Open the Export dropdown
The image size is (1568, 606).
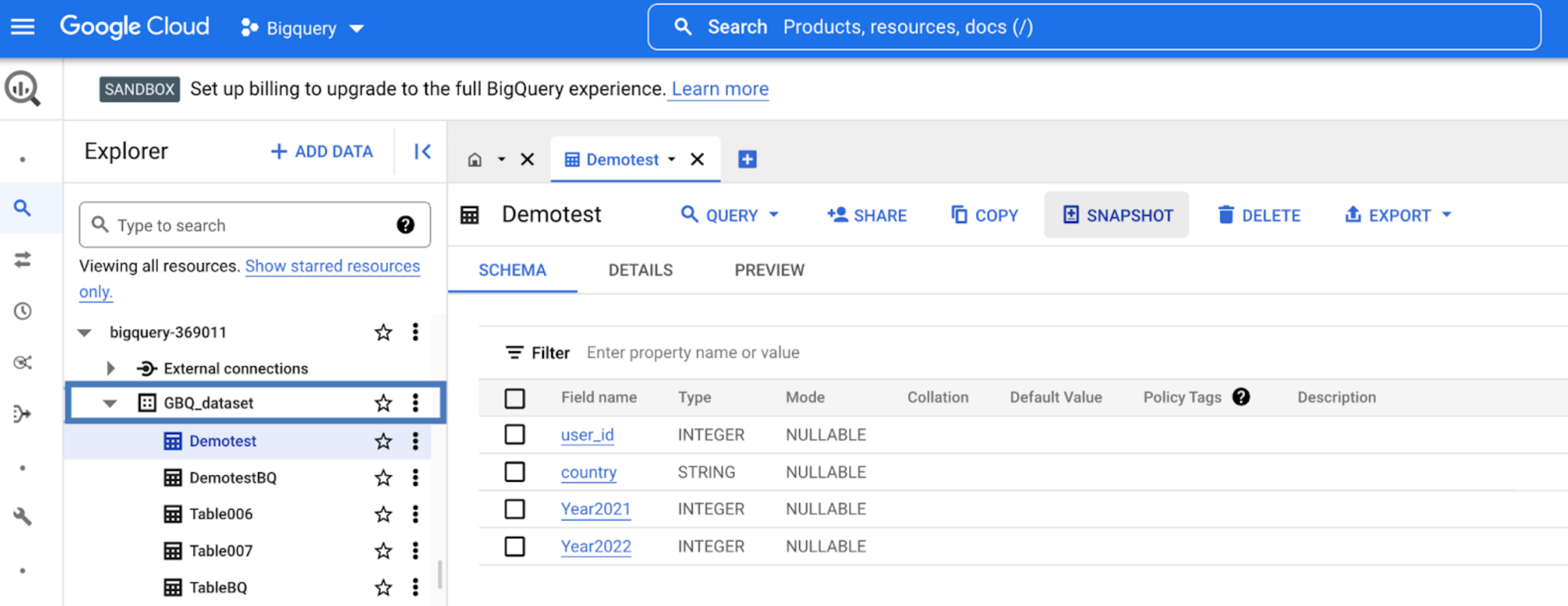(x=1398, y=215)
